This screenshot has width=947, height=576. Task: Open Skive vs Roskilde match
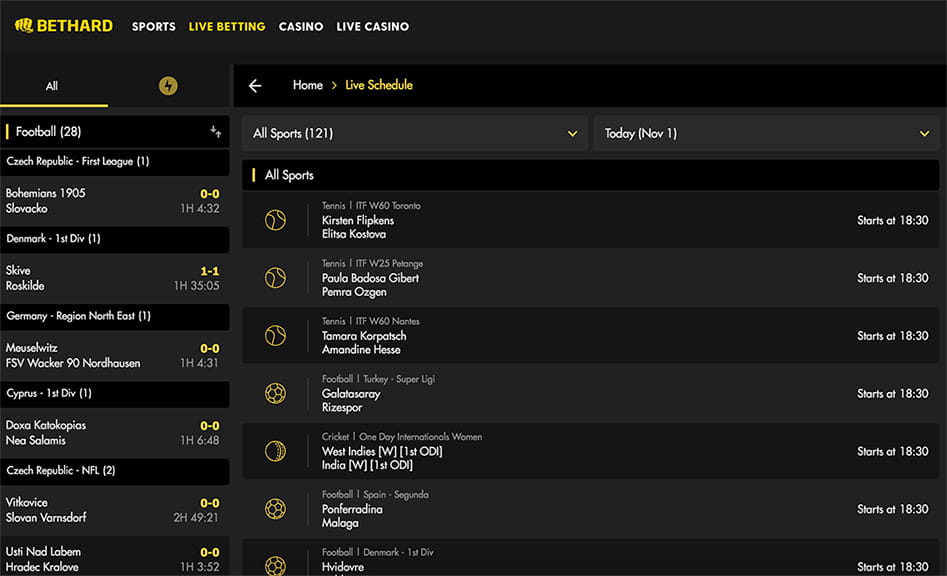click(x=115, y=278)
